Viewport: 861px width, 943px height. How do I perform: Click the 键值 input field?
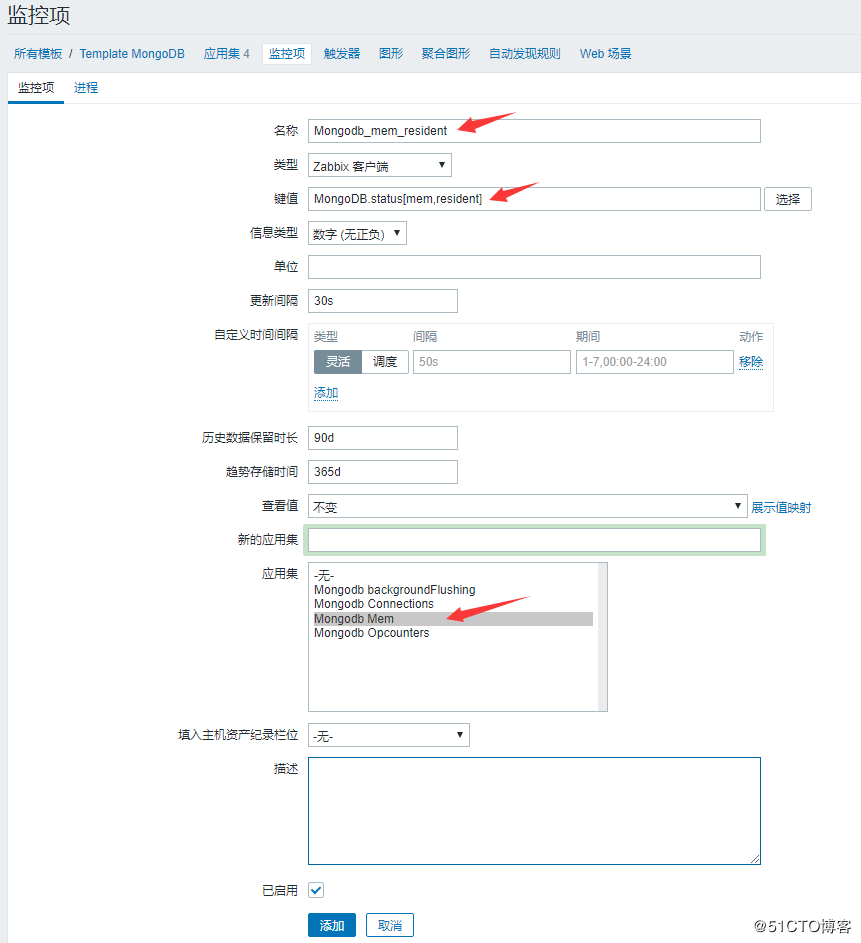point(534,199)
